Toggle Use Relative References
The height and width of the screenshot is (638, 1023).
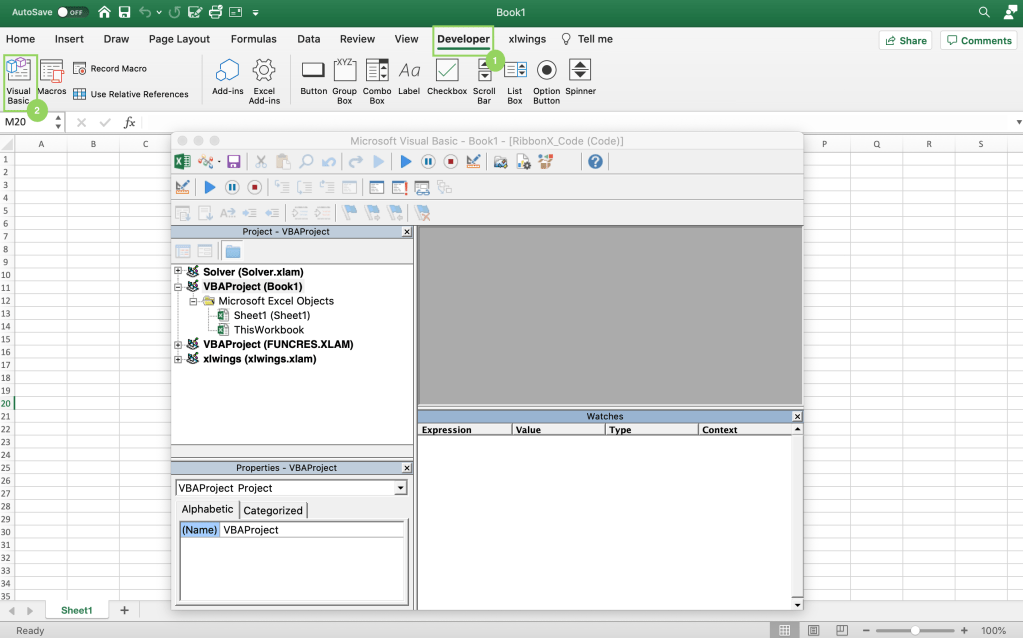coord(130,94)
